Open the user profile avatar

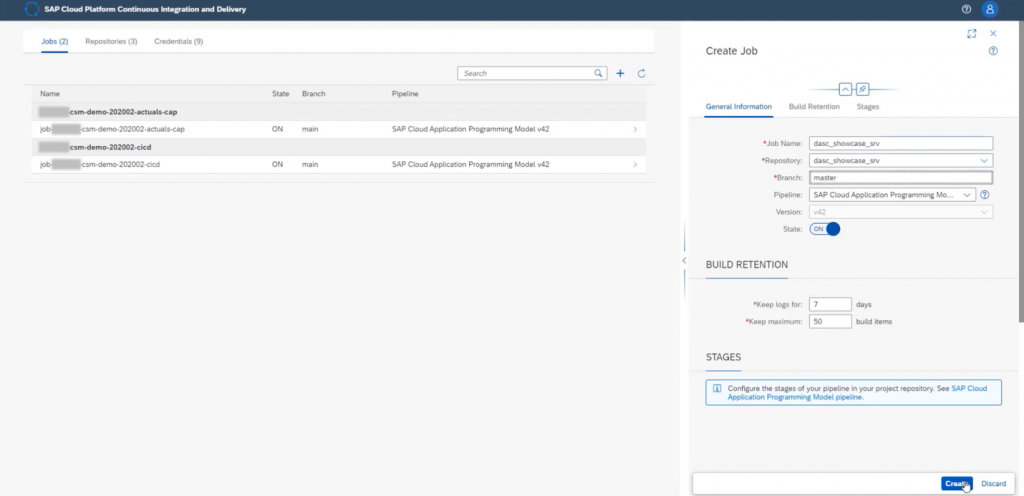coord(990,10)
